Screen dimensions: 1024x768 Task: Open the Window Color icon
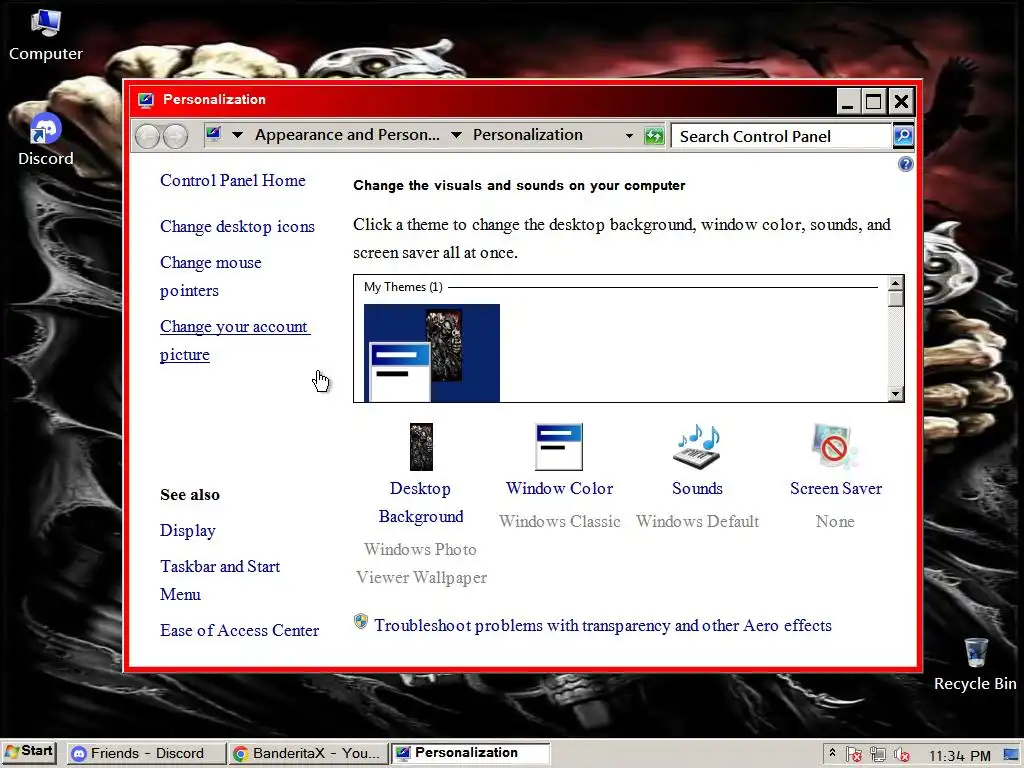click(x=559, y=447)
